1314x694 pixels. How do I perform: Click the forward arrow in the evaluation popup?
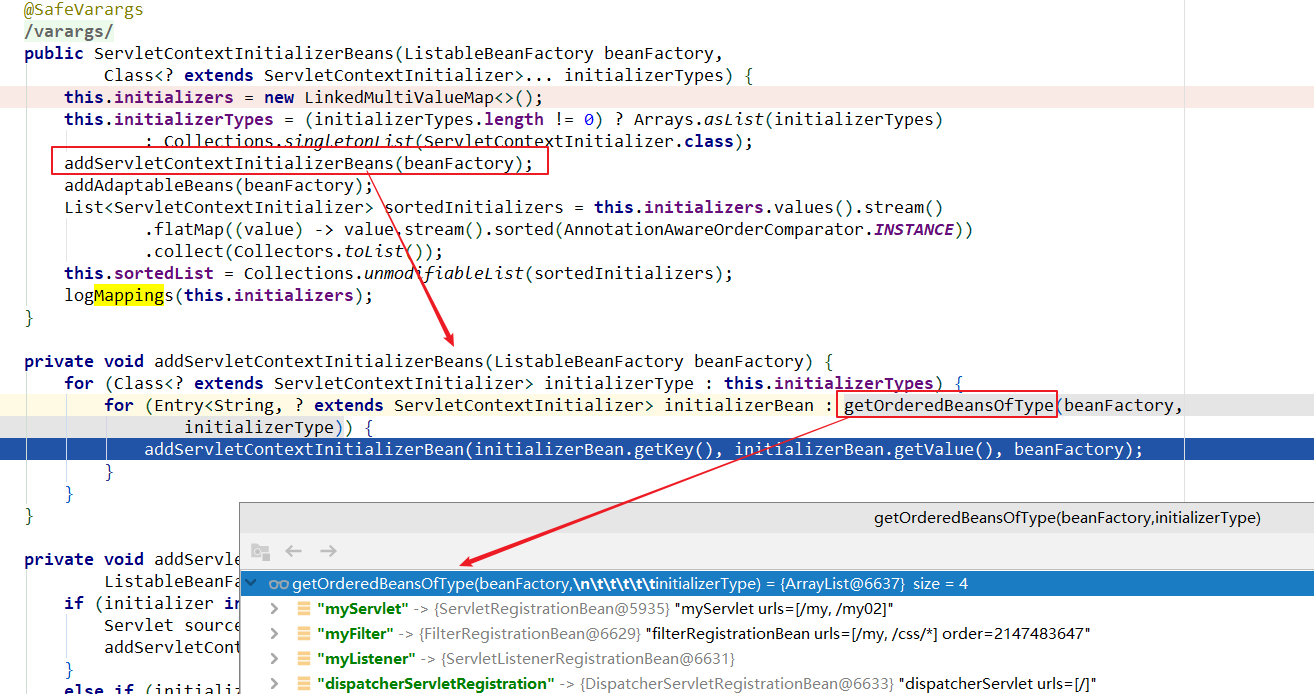point(328,551)
